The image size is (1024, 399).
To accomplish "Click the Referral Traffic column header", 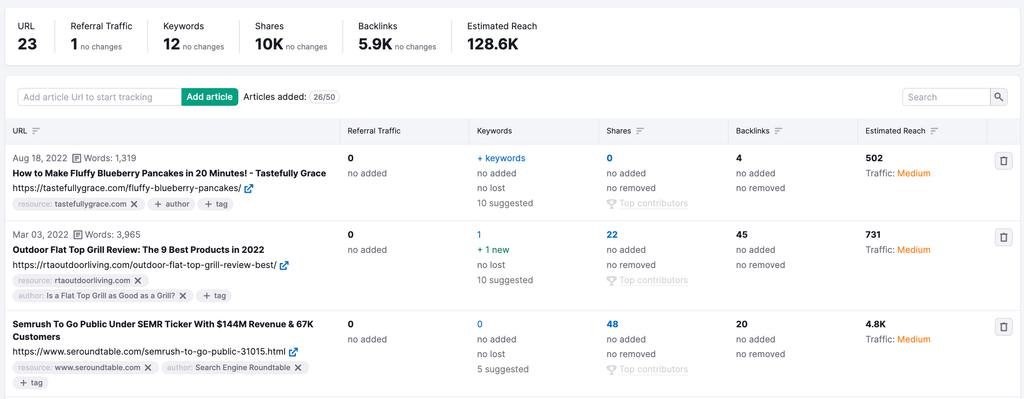I will pyautogui.click(x=374, y=131).
